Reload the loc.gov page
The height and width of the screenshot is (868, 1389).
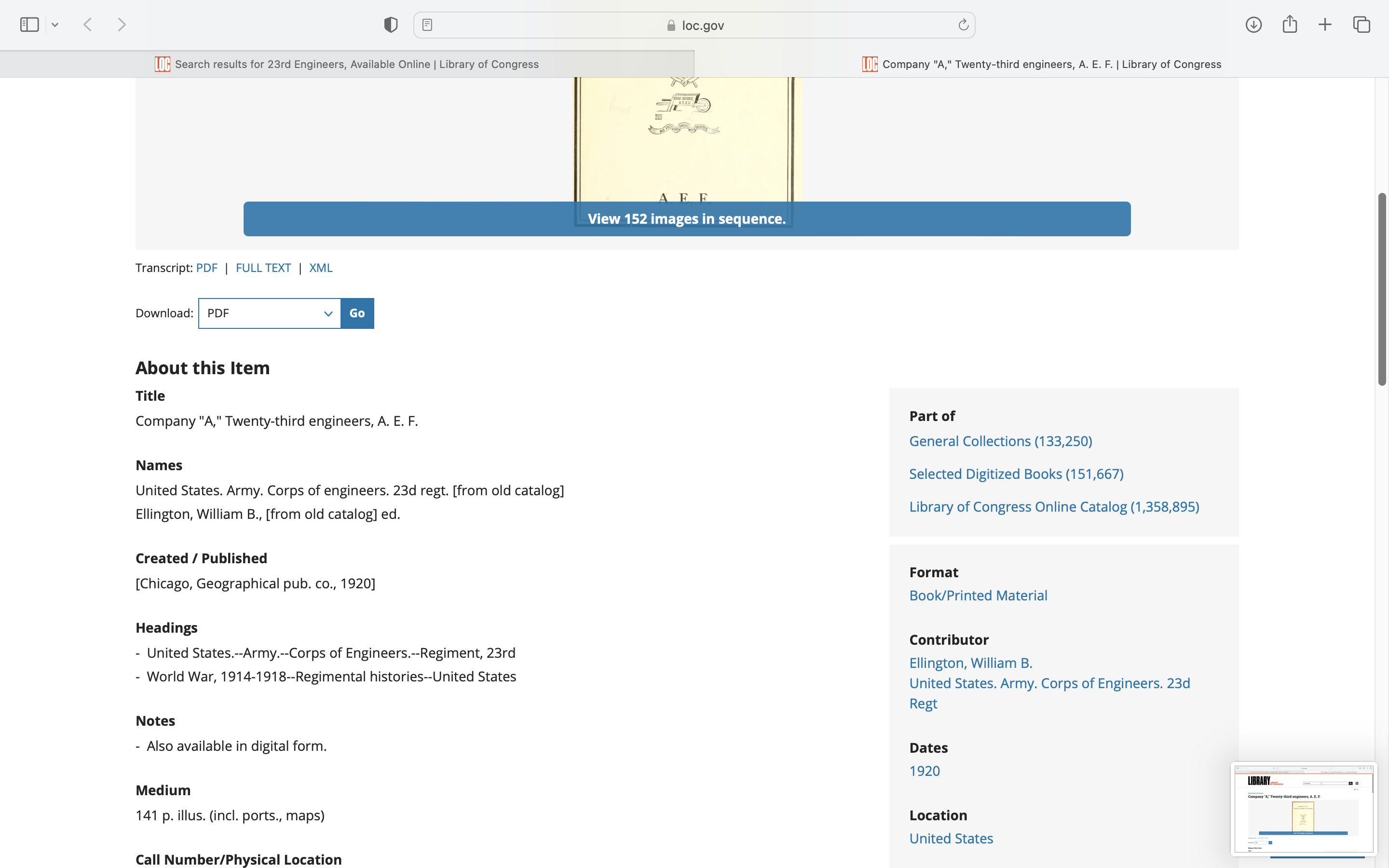(963, 25)
